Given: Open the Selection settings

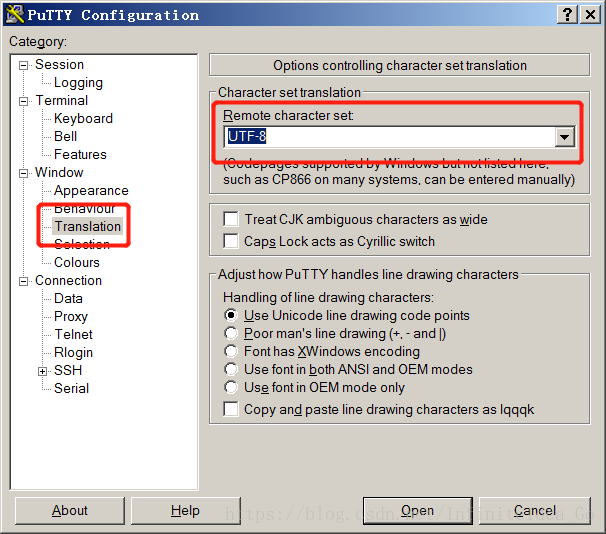Looking at the screenshot, I should tap(82, 245).
